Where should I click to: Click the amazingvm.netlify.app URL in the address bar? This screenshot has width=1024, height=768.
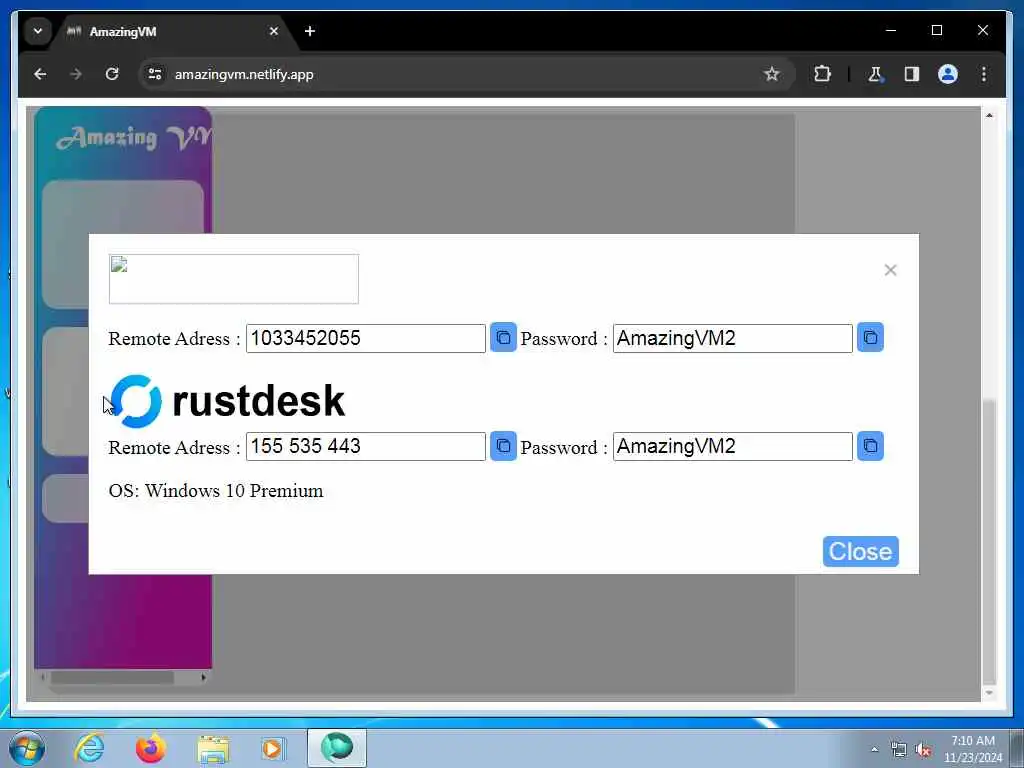[x=244, y=74]
